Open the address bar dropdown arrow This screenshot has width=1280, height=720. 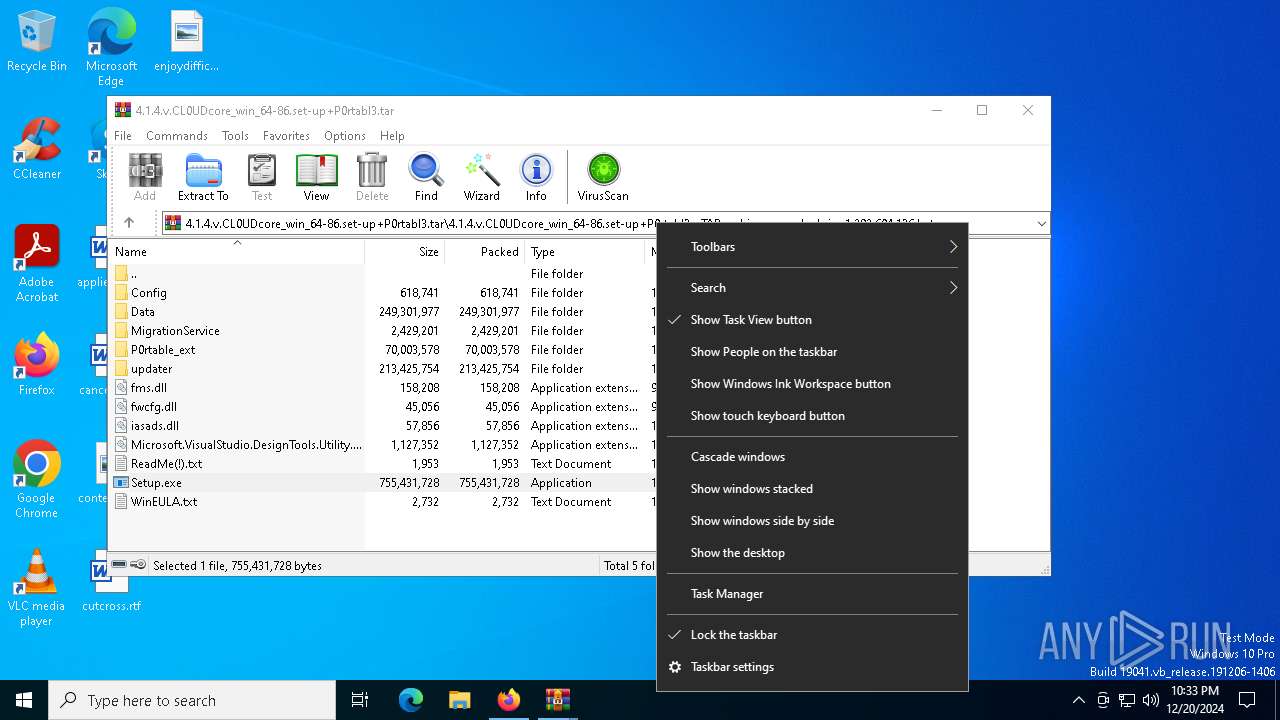tap(1041, 224)
